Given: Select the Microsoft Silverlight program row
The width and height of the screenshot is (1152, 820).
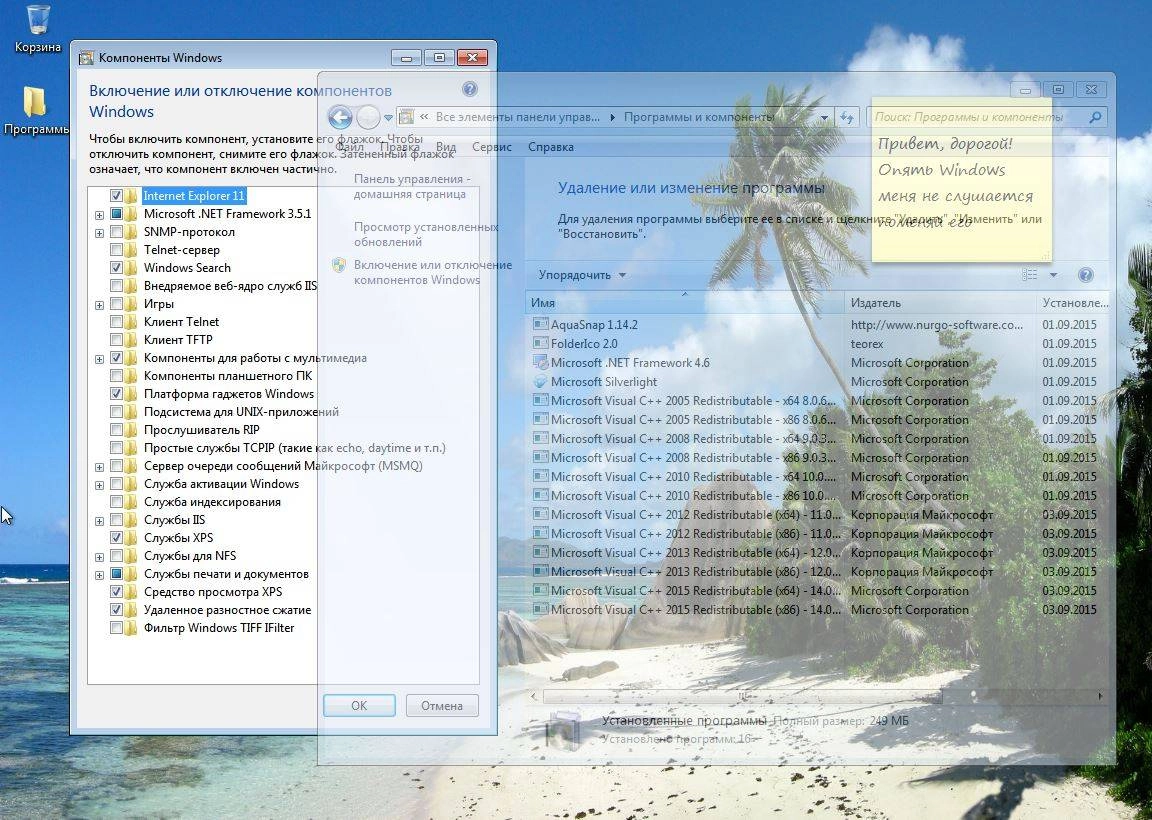Looking at the screenshot, I should pyautogui.click(x=817, y=381).
